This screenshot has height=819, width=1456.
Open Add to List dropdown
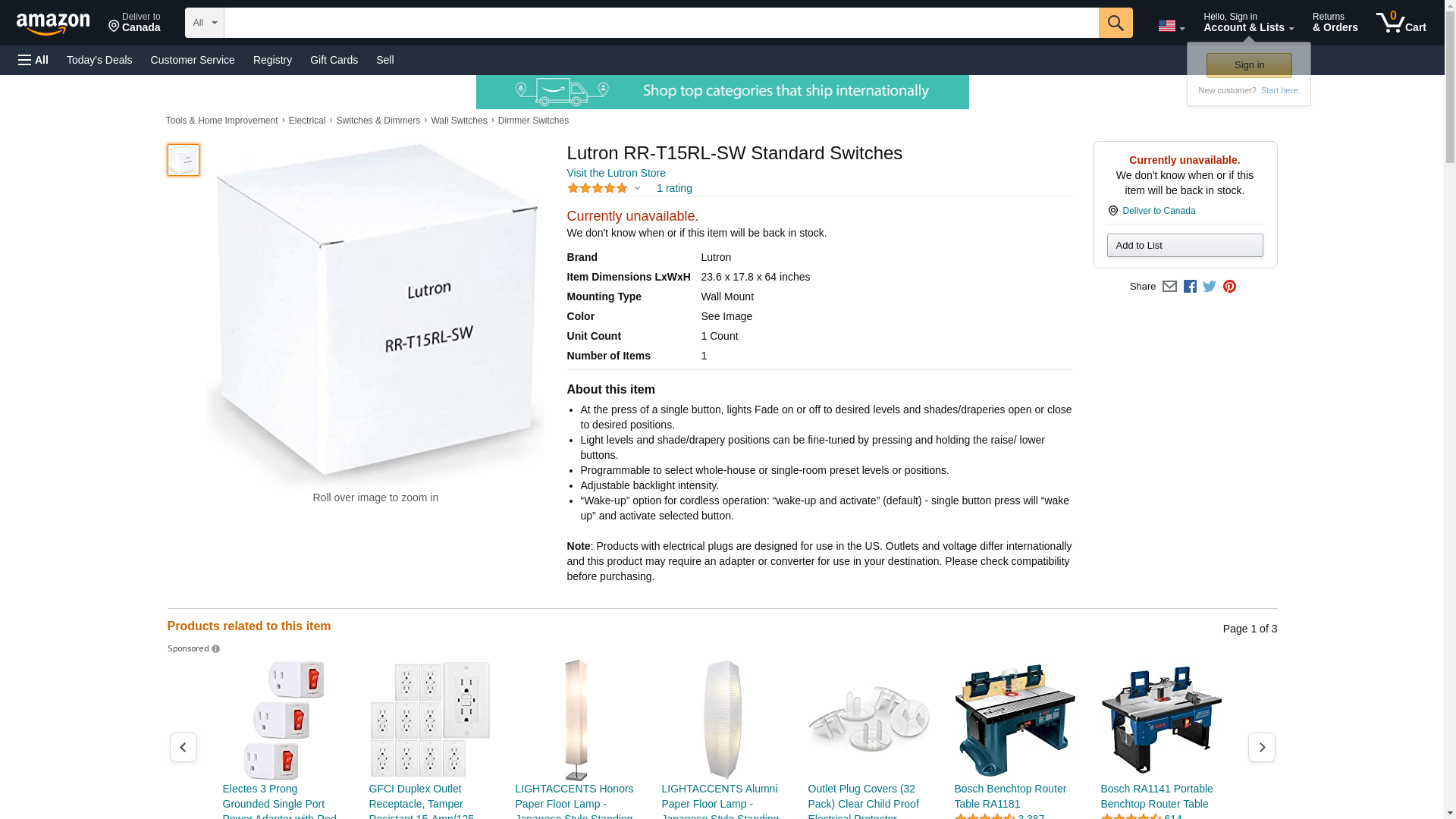tap(1185, 246)
